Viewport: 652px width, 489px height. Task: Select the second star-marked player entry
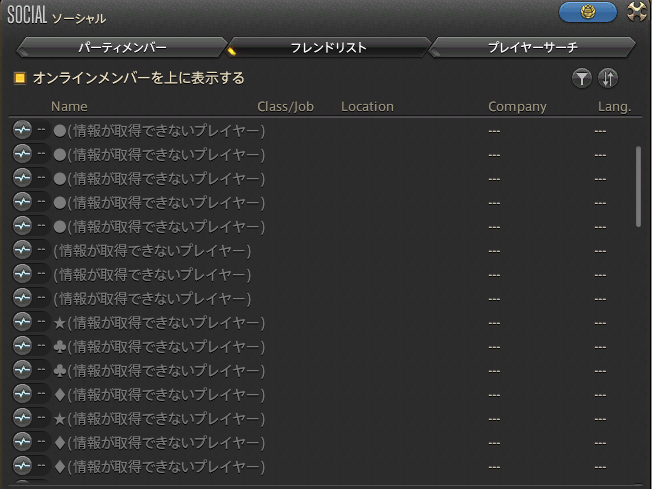tap(326, 418)
